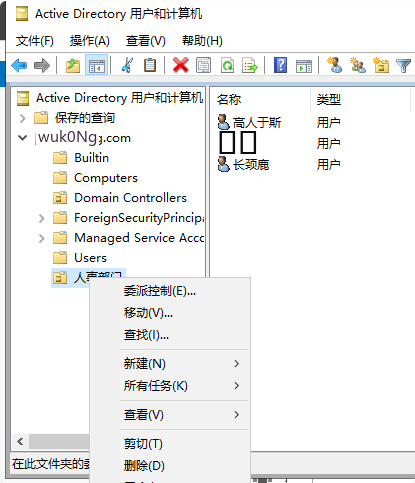Click the 人事部门 OU folder icon
Viewport: 415px width, 483px height.
[x=60, y=277]
